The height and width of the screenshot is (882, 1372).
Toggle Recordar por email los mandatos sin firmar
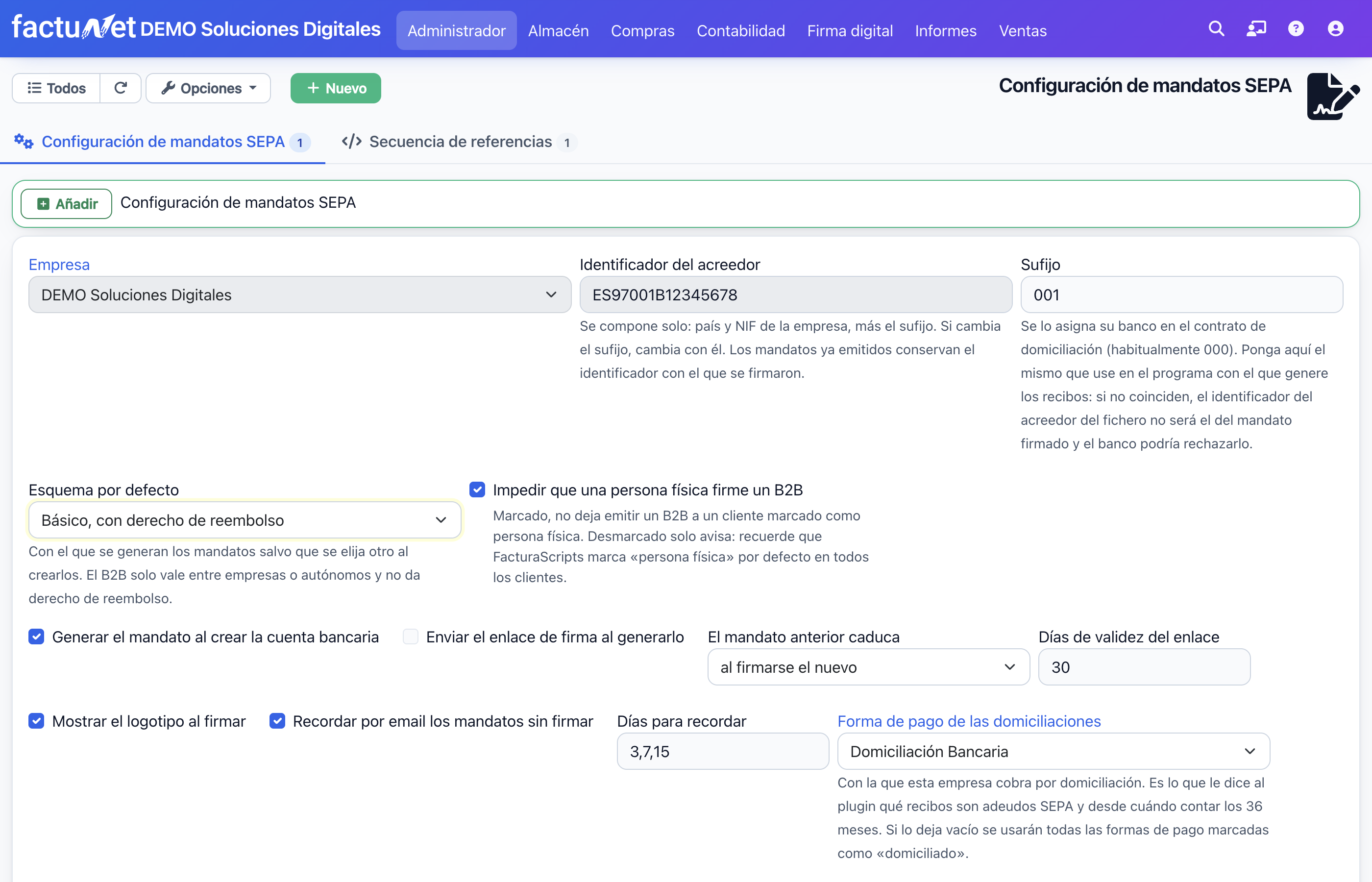pos(277,720)
